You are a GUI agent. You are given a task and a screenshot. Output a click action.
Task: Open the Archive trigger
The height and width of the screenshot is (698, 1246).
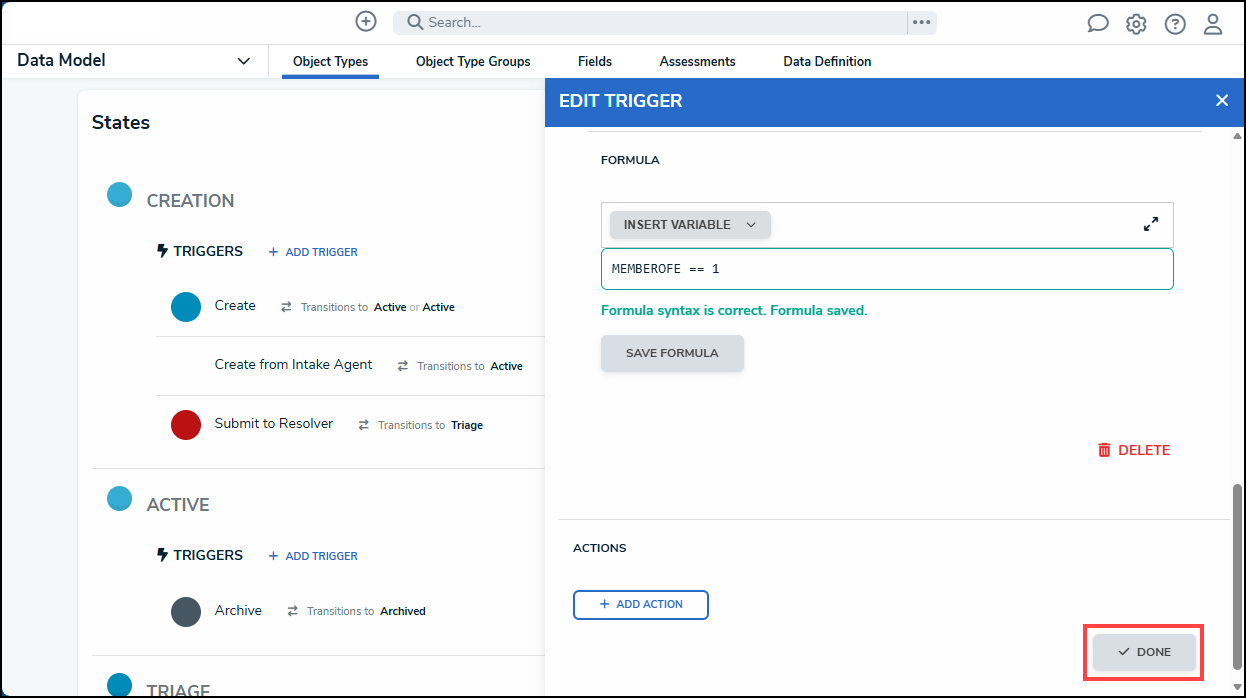(x=238, y=611)
